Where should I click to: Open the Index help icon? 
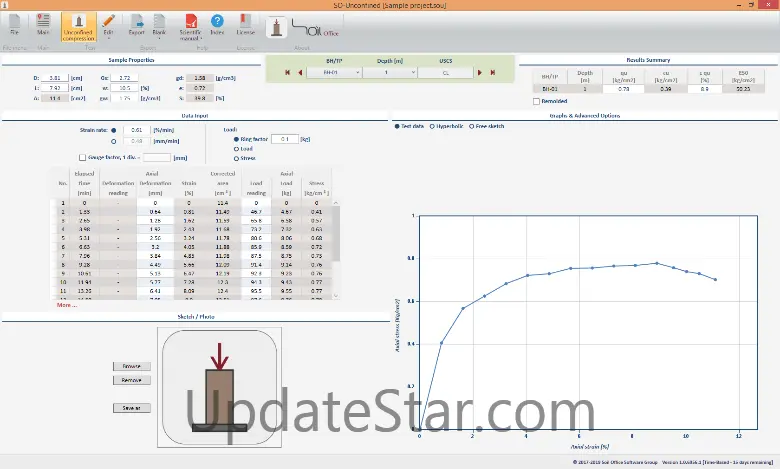pyautogui.click(x=217, y=25)
